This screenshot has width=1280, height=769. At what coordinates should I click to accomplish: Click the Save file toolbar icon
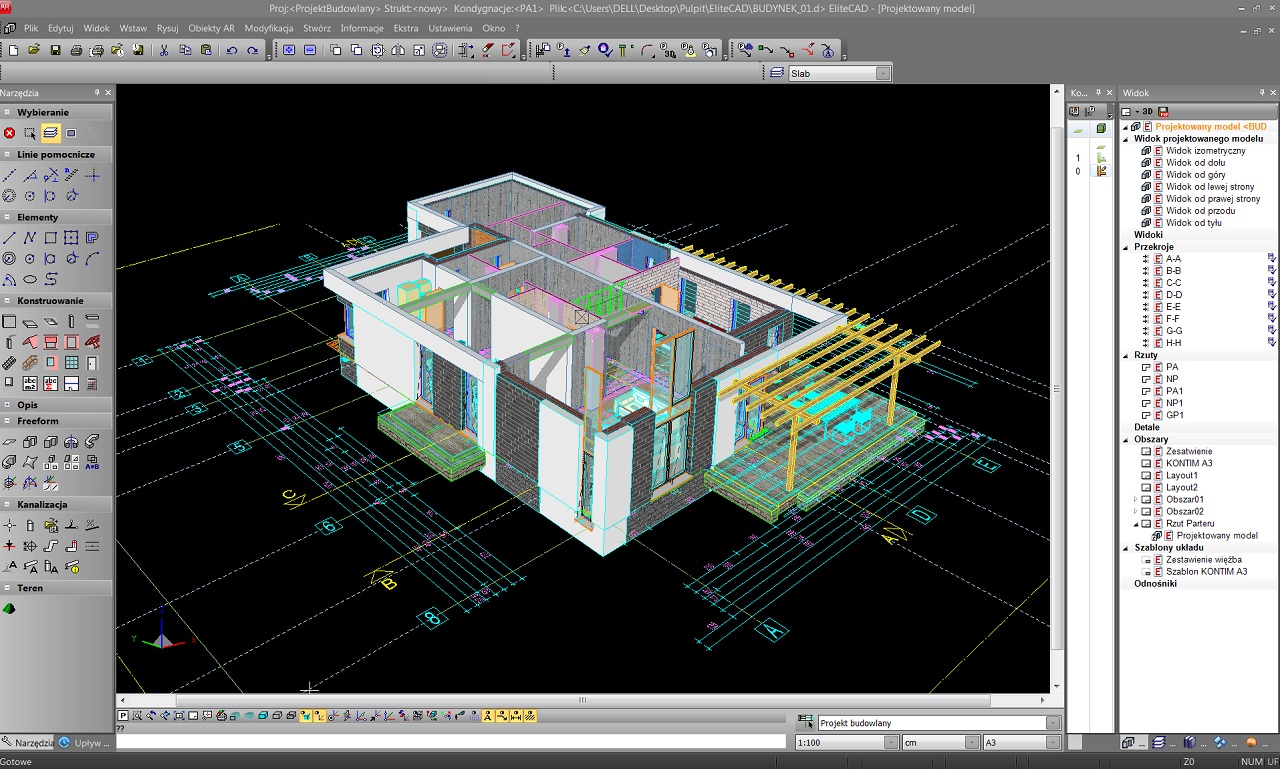pyautogui.click(x=55, y=50)
